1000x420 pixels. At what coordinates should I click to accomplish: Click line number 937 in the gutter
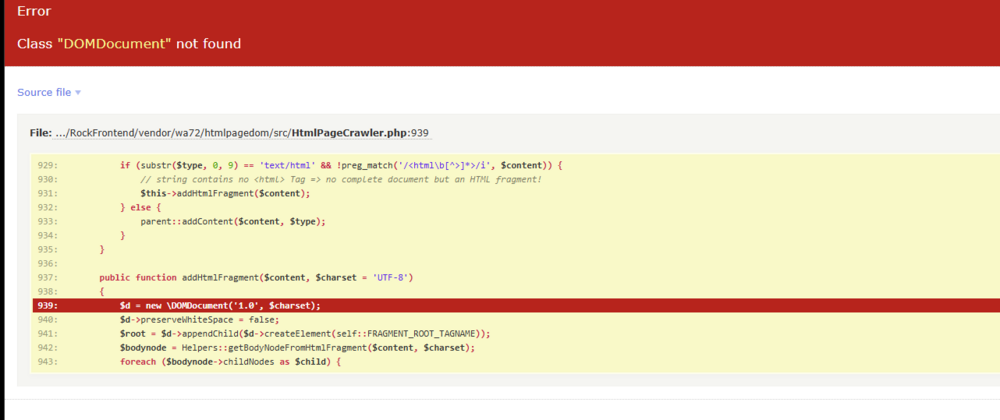tap(46, 277)
